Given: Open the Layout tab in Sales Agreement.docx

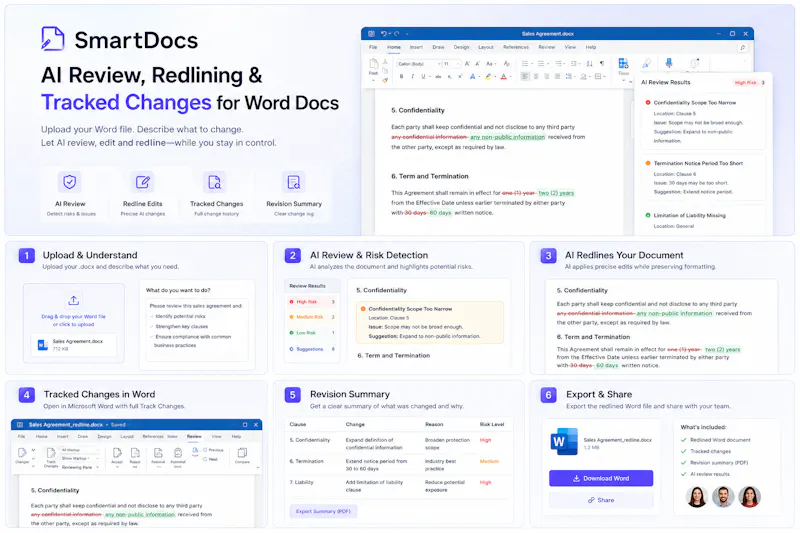Looking at the screenshot, I should 486,47.
